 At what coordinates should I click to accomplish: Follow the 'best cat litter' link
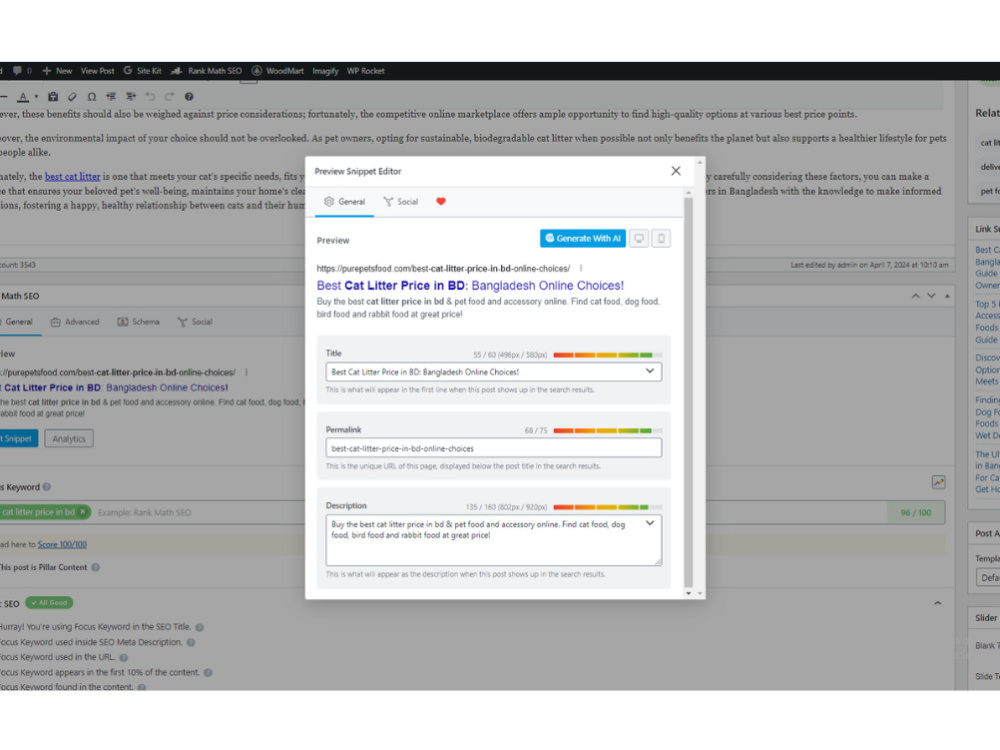(72, 177)
